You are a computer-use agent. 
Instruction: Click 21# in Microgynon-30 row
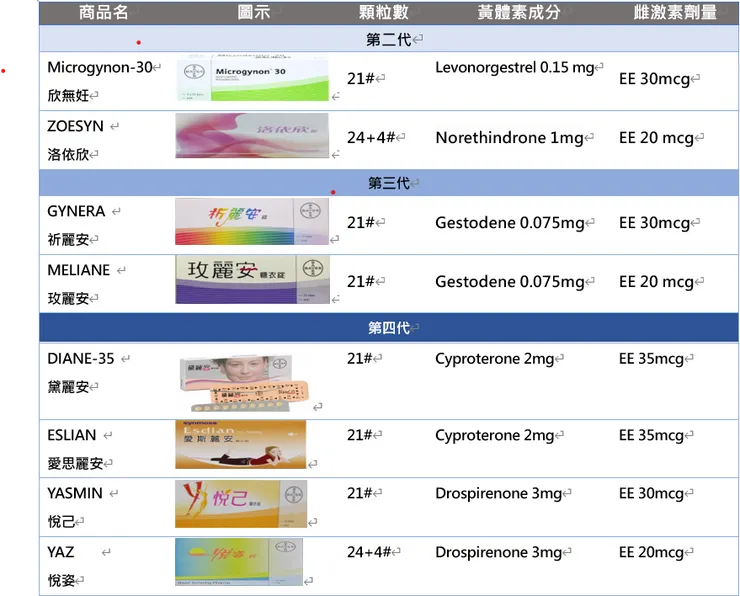point(361,78)
